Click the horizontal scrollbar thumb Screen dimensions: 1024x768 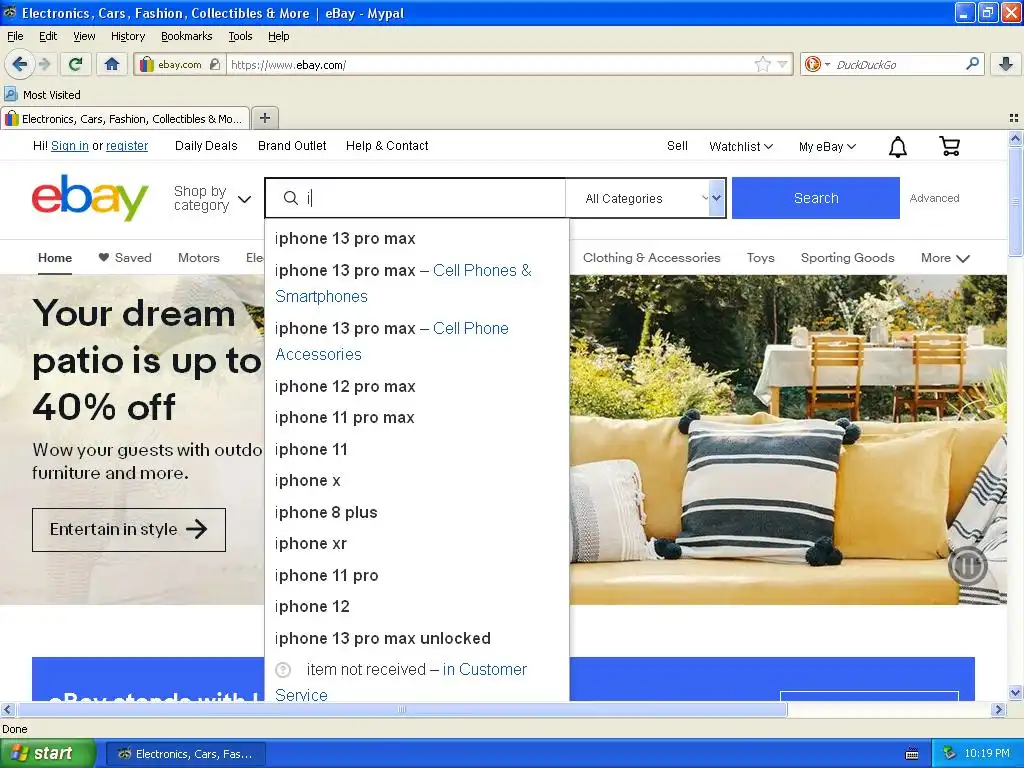(x=402, y=709)
